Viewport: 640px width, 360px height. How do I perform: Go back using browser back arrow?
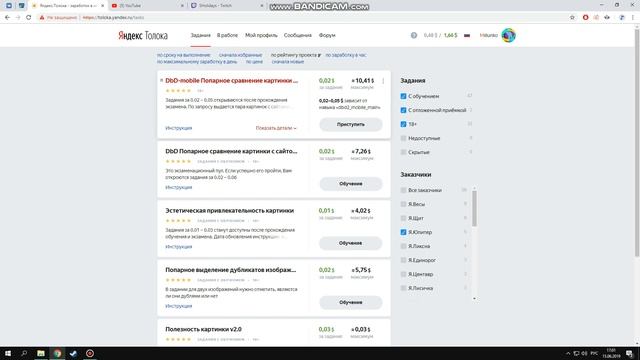coord(7,18)
